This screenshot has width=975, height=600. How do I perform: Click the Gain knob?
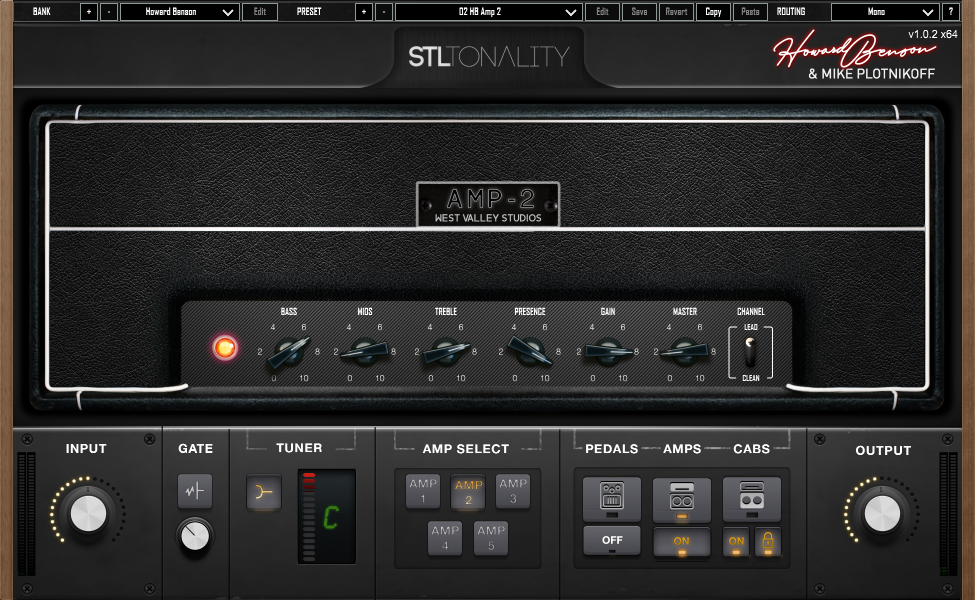608,352
